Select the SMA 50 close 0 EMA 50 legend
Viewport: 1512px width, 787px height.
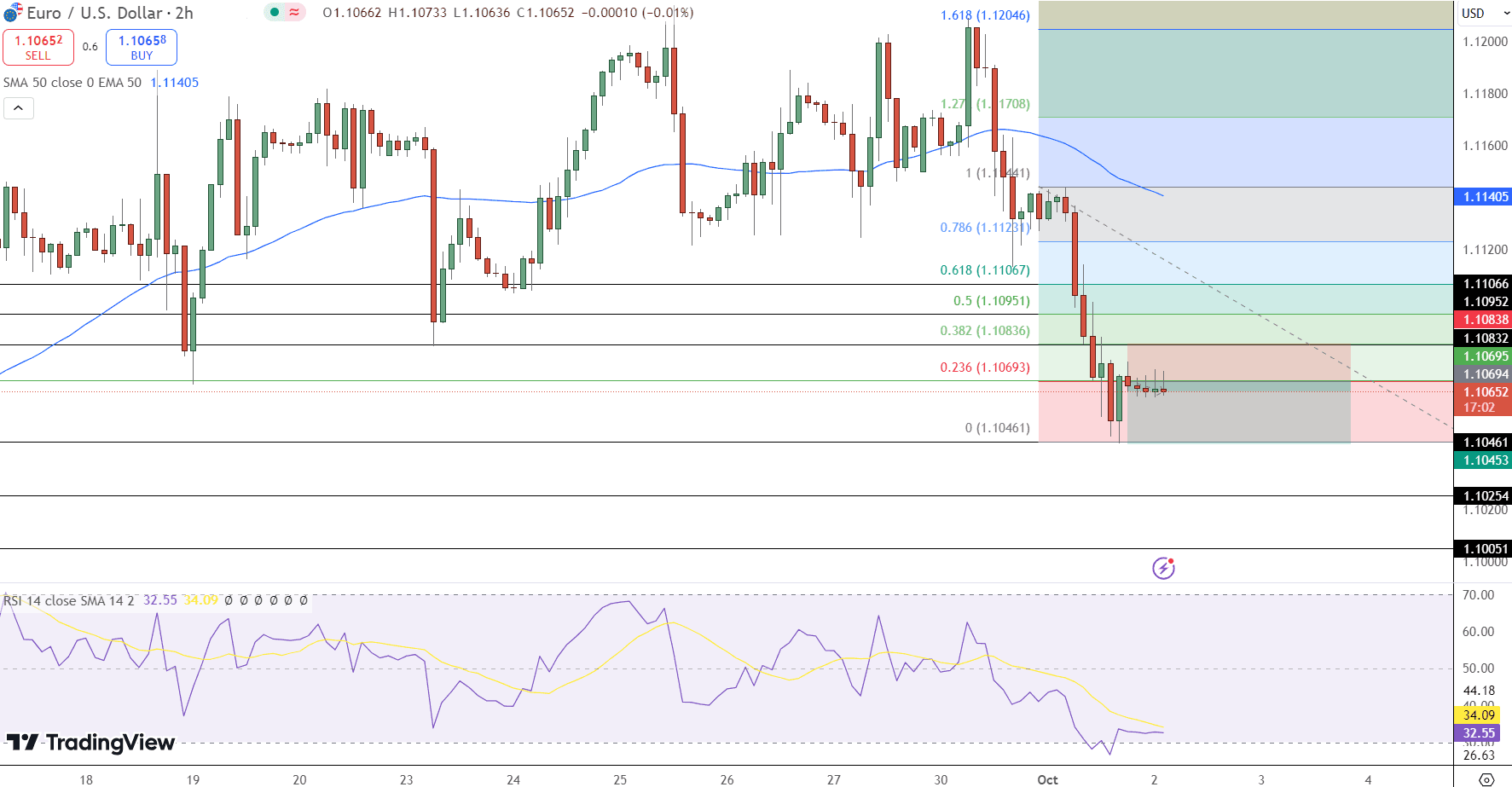tap(72, 83)
